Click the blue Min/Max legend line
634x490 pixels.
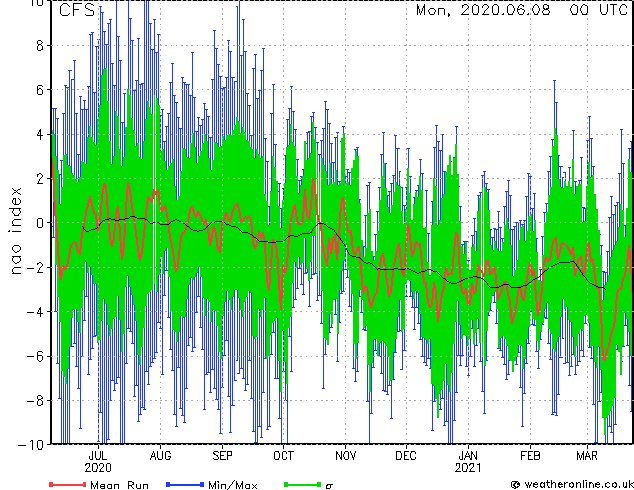[x=185, y=484]
